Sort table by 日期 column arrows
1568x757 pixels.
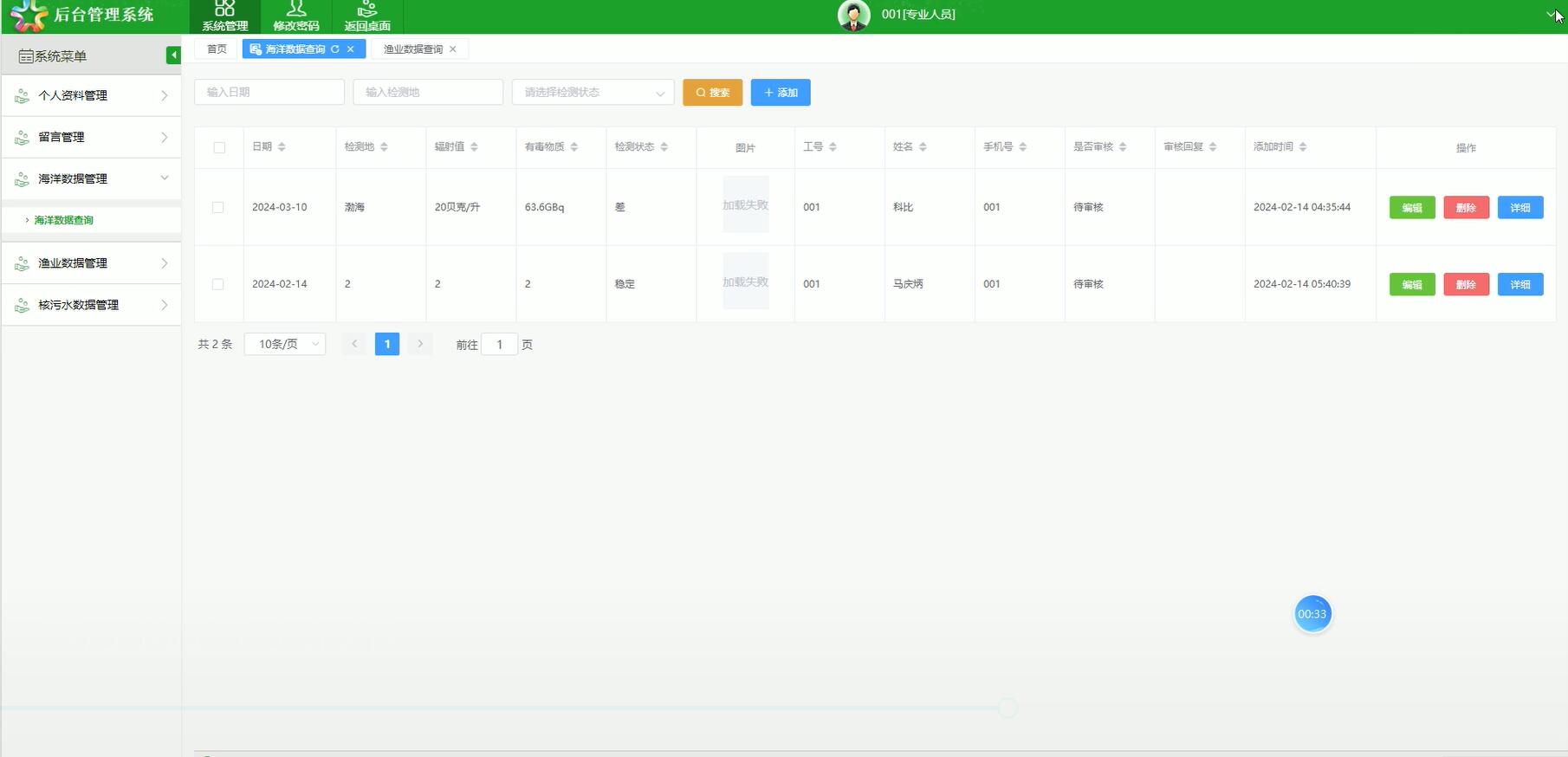coord(282,147)
